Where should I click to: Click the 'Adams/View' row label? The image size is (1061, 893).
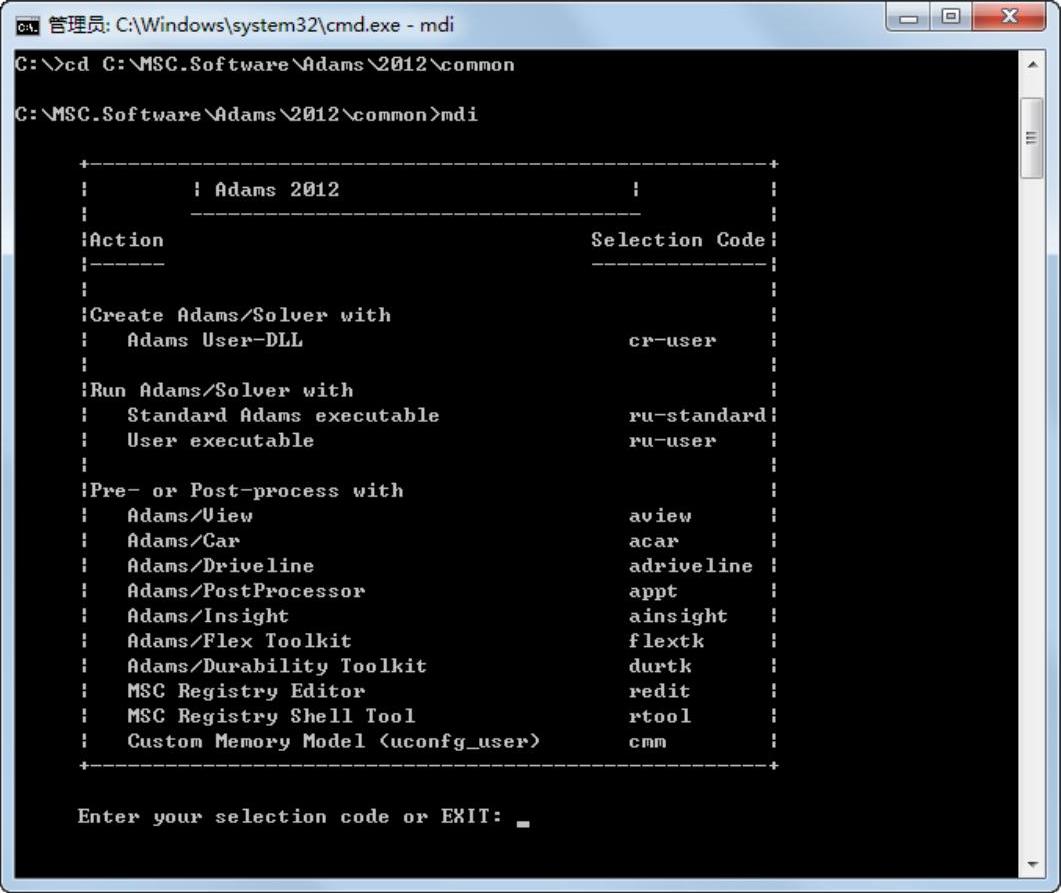190,516
